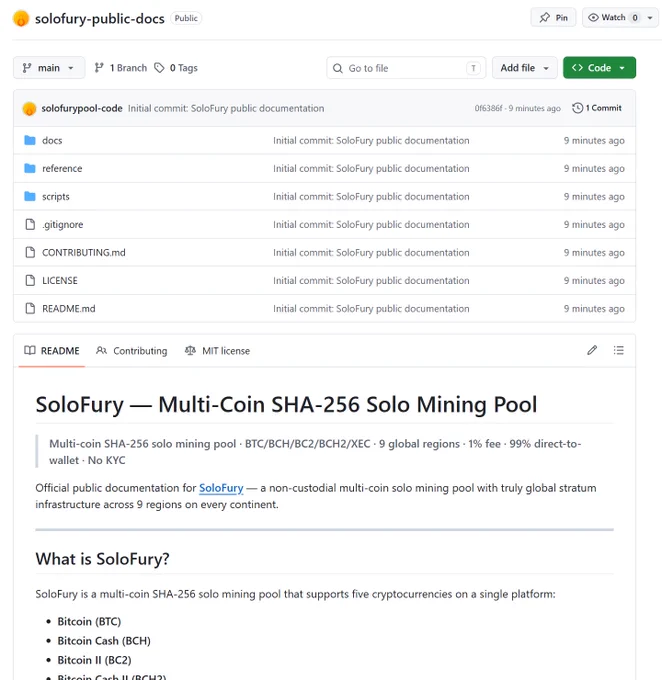The height and width of the screenshot is (680, 662).
Task: Click the committer avatar in commit bar
Action: (x=29, y=108)
